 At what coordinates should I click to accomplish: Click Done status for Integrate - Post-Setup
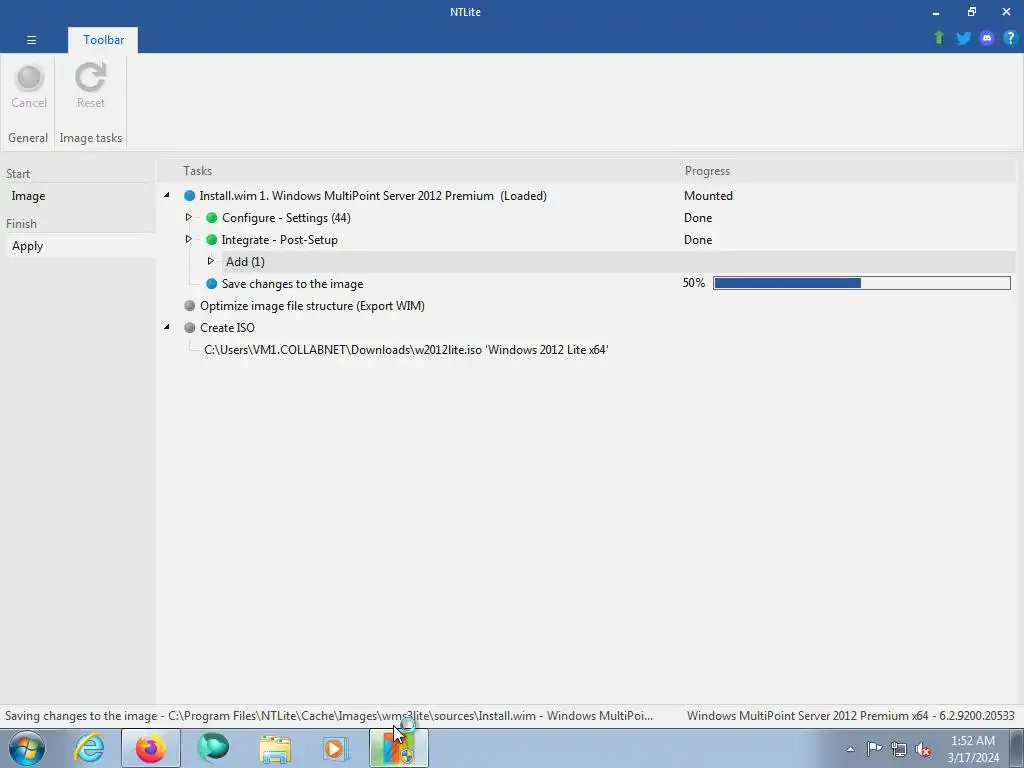[x=697, y=240]
